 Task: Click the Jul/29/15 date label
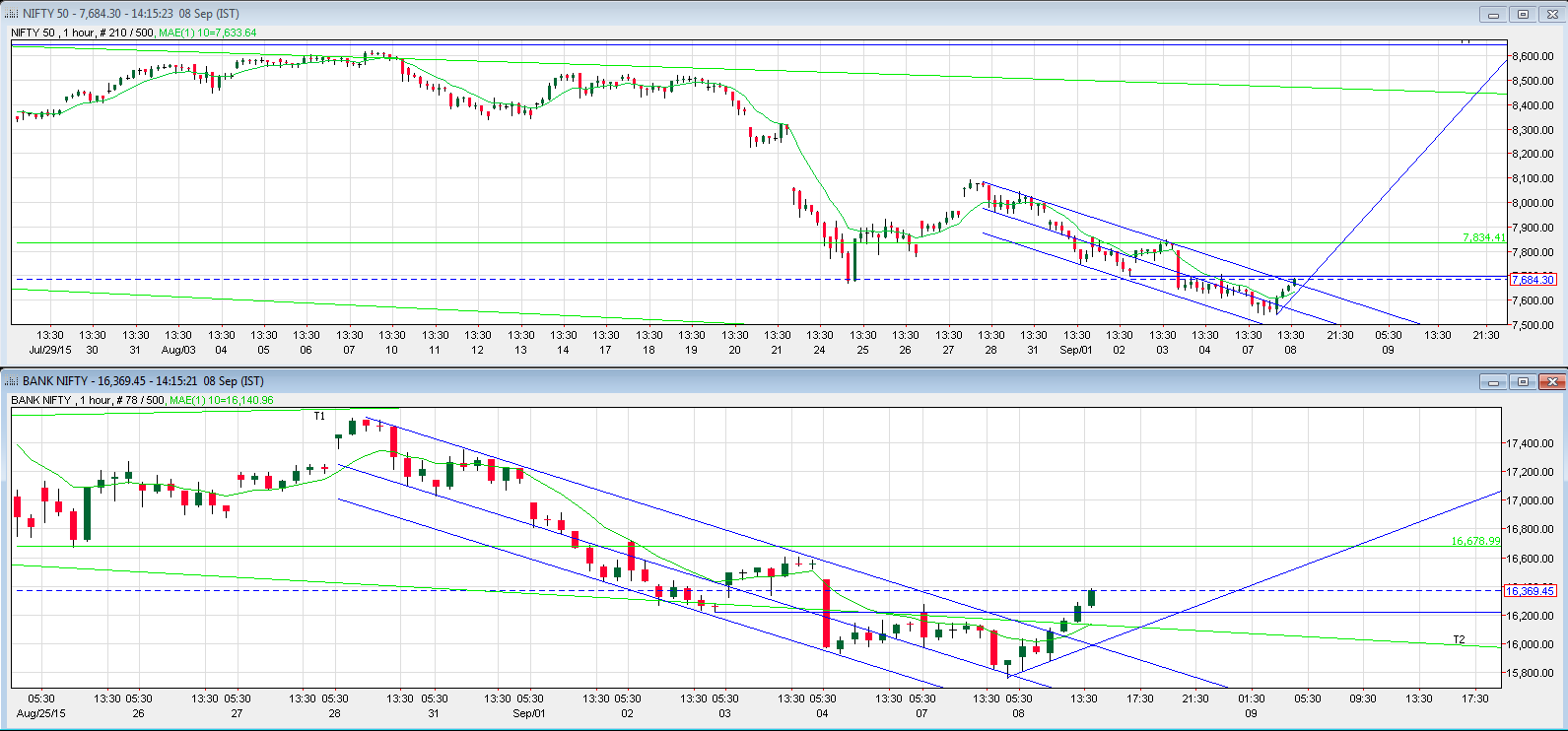[49, 350]
